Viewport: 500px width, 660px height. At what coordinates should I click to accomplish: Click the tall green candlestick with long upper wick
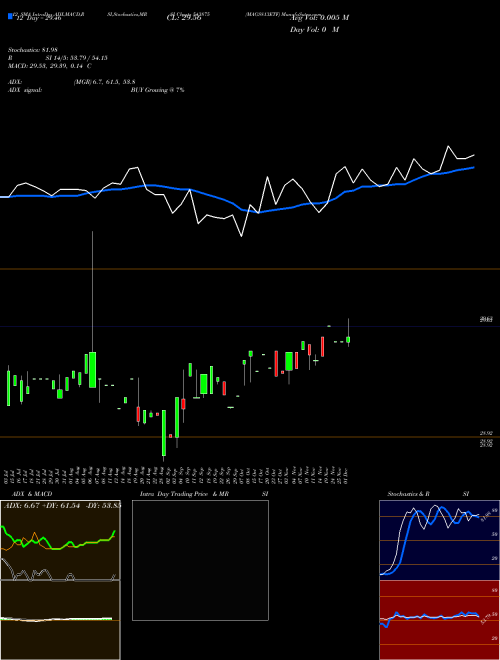[x=92, y=370]
